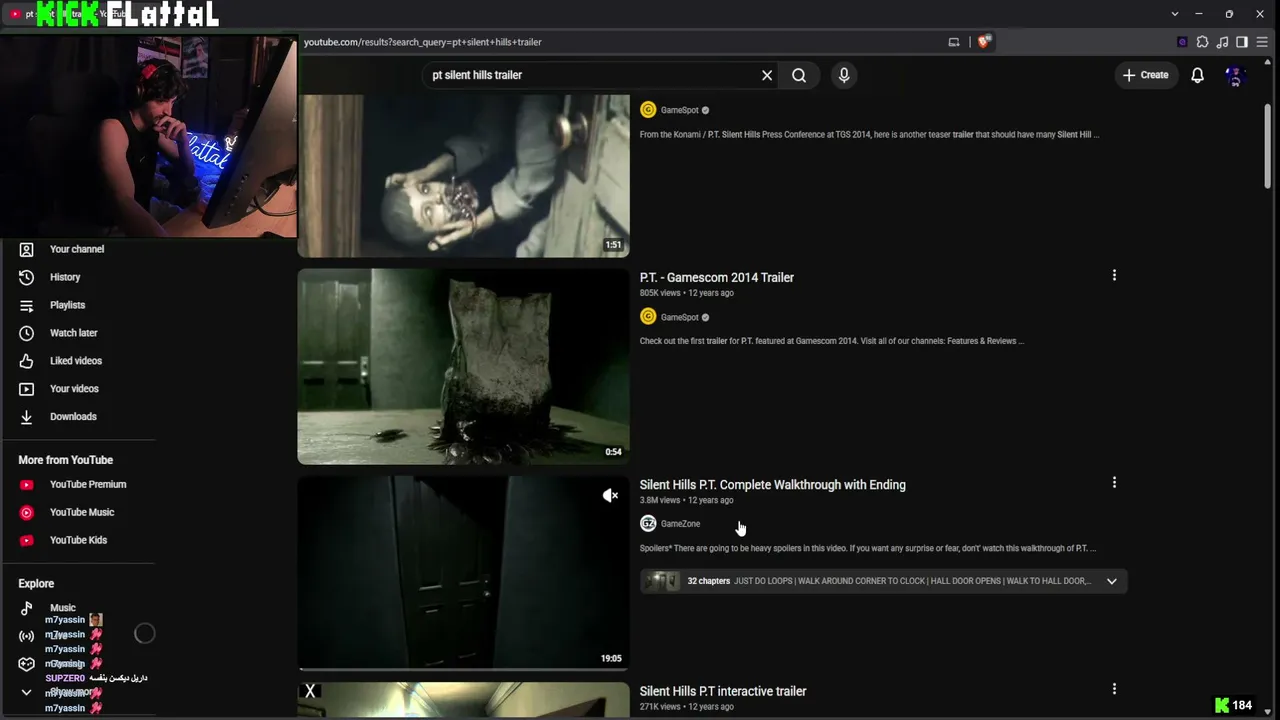Open the account avatar menu
The image size is (1280, 720).
pos(1235,75)
